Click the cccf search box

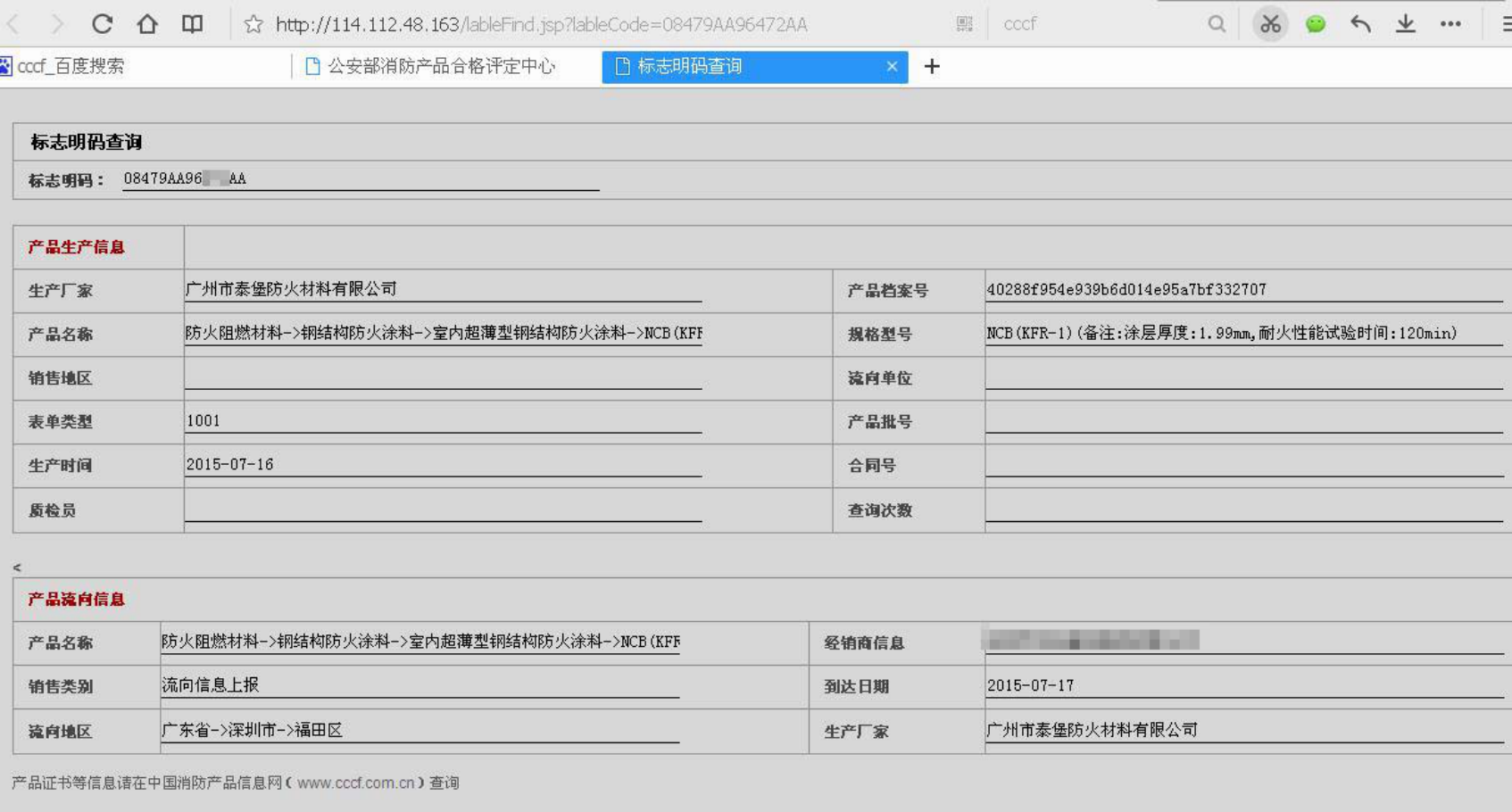(x=1098, y=24)
